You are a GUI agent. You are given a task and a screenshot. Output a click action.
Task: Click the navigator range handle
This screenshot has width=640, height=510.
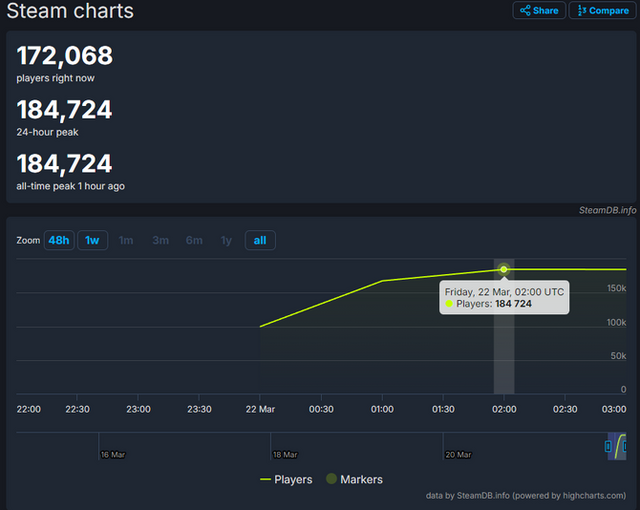pos(608,446)
